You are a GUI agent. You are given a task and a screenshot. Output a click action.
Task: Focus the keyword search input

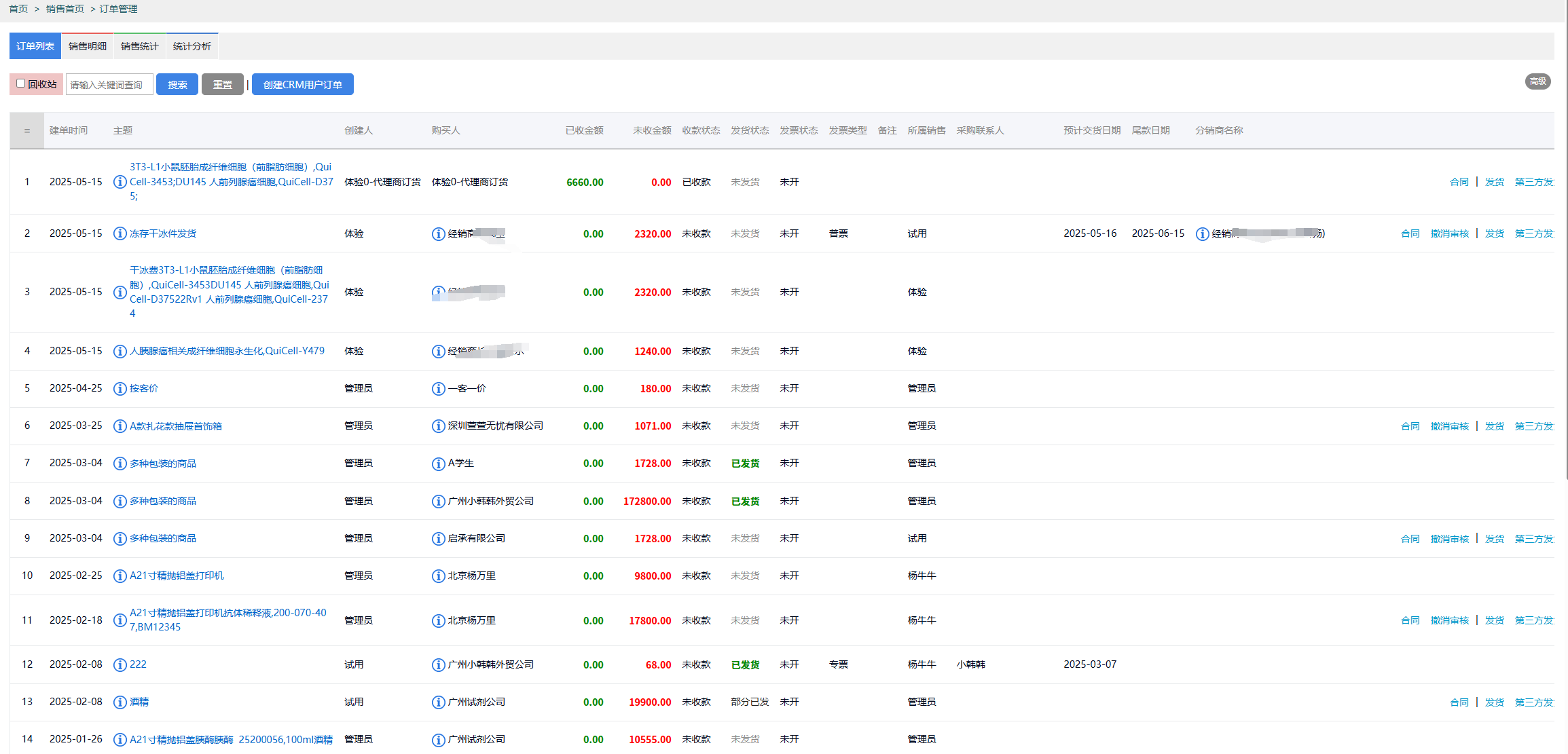[109, 84]
